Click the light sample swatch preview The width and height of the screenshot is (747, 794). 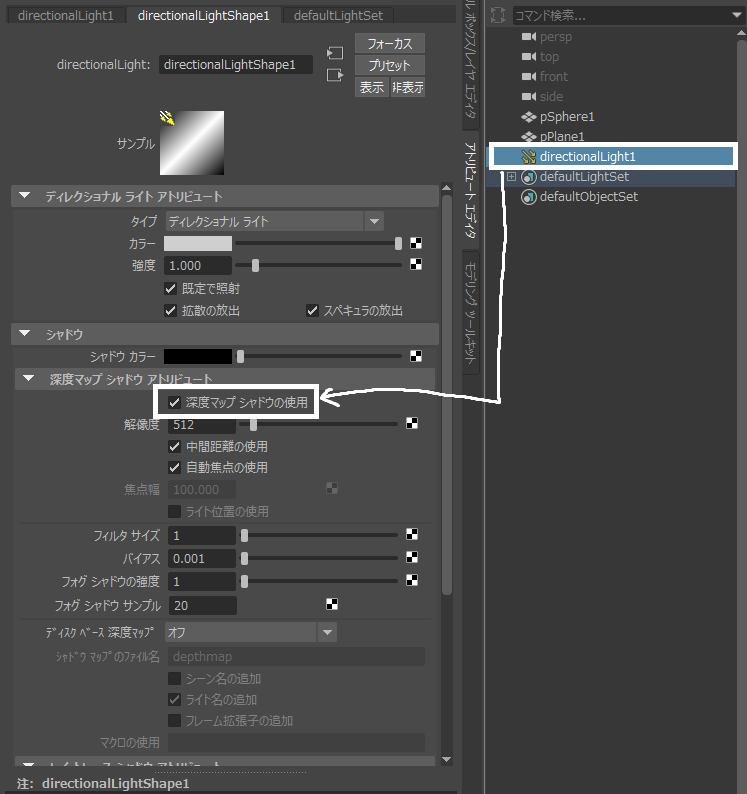[192, 143]
